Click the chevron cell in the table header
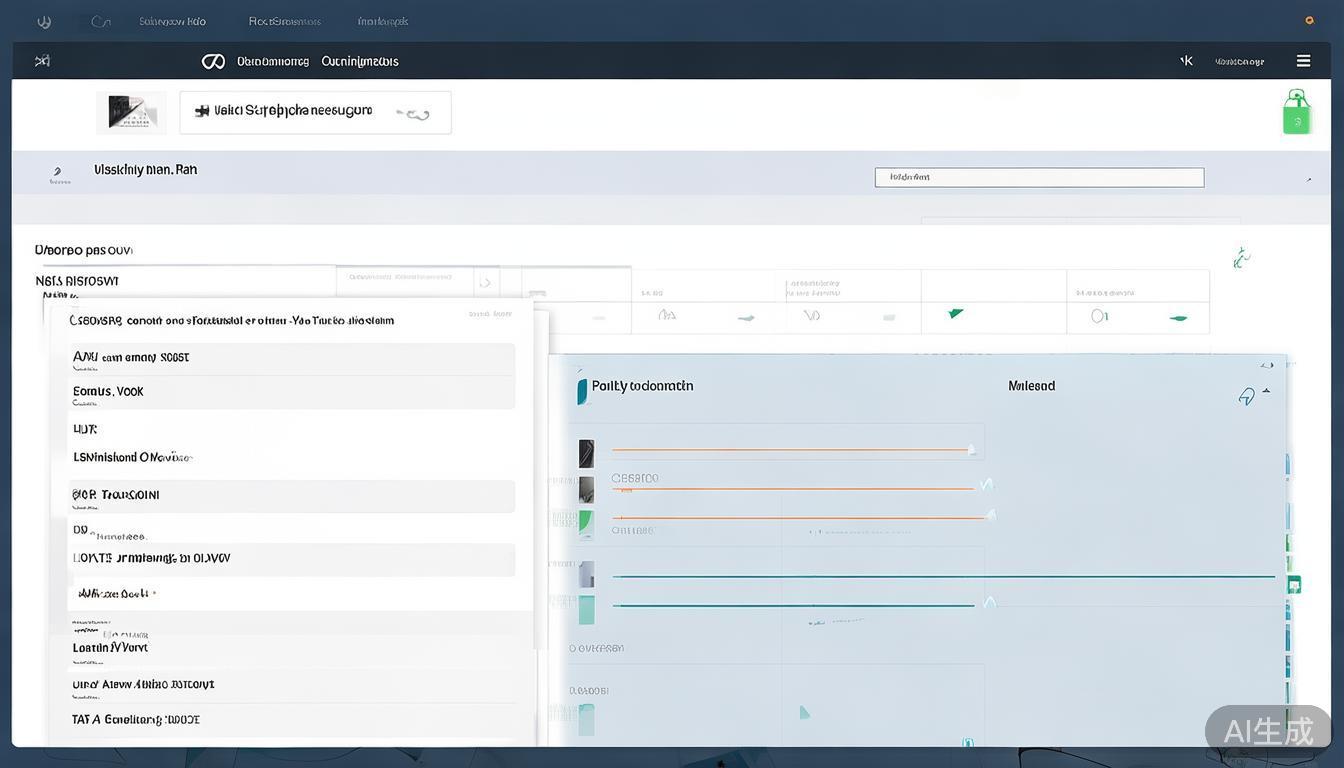This screenshot has height=768, width=1344. click(x=485, y=283)
